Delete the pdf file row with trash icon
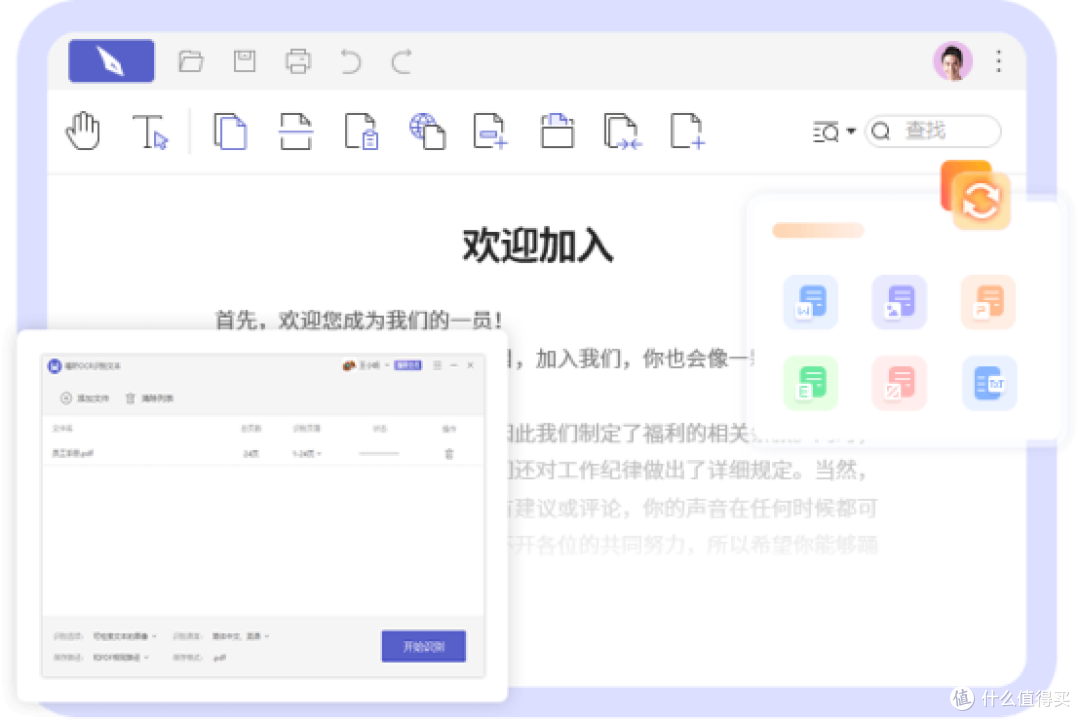The width and height of the screenshot is (1080, 721). click(x=449, y=454)
